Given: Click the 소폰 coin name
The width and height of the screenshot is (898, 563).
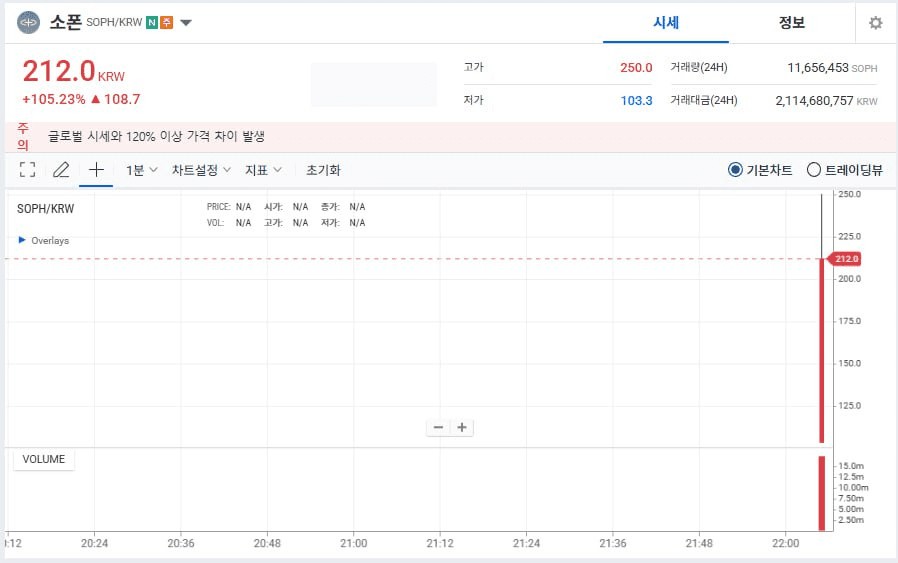Looking at the screenshot, I should (65, 22).
